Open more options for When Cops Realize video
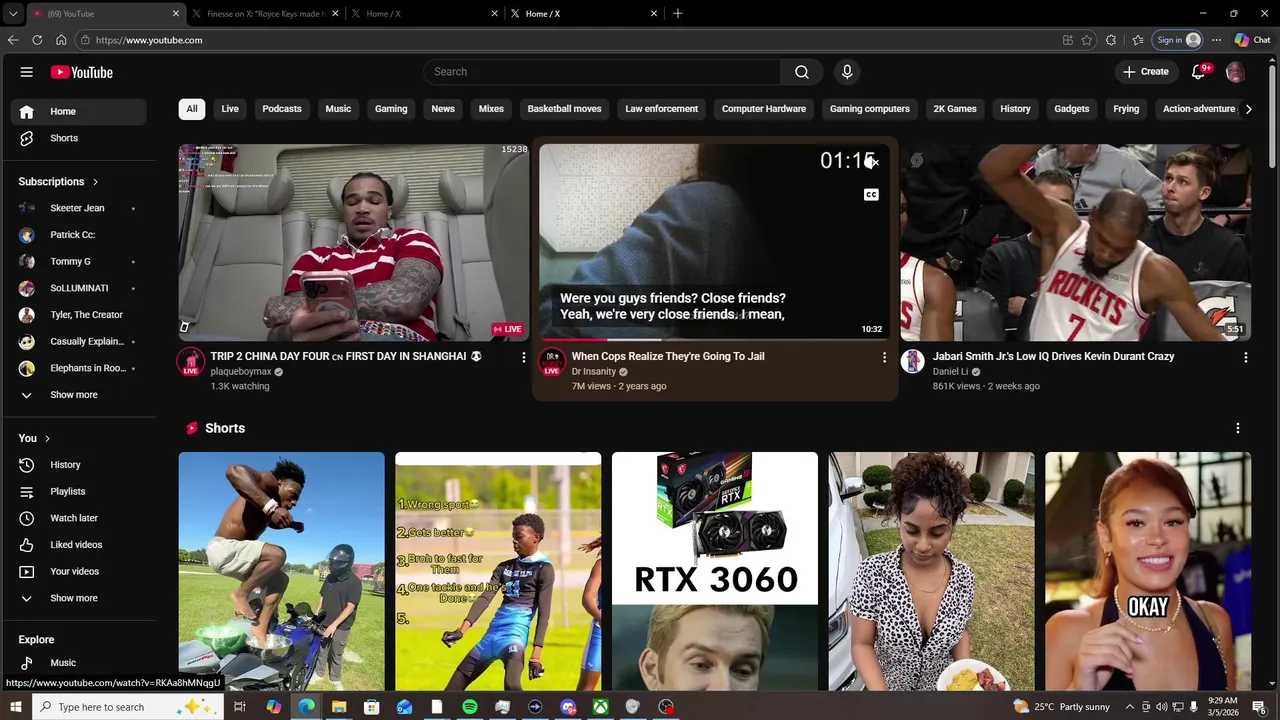 point(884,357)
